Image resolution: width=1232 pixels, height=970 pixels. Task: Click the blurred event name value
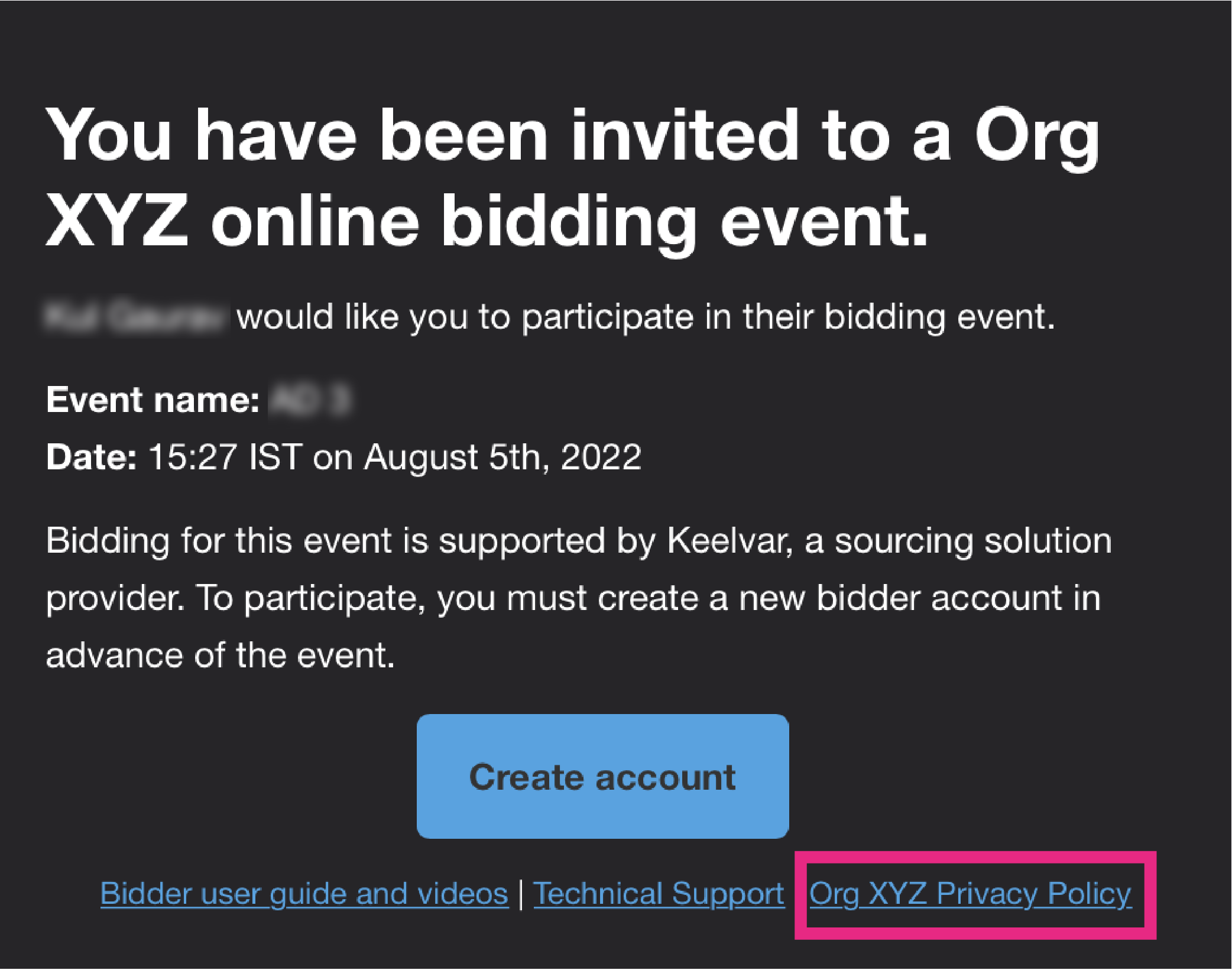310,400
